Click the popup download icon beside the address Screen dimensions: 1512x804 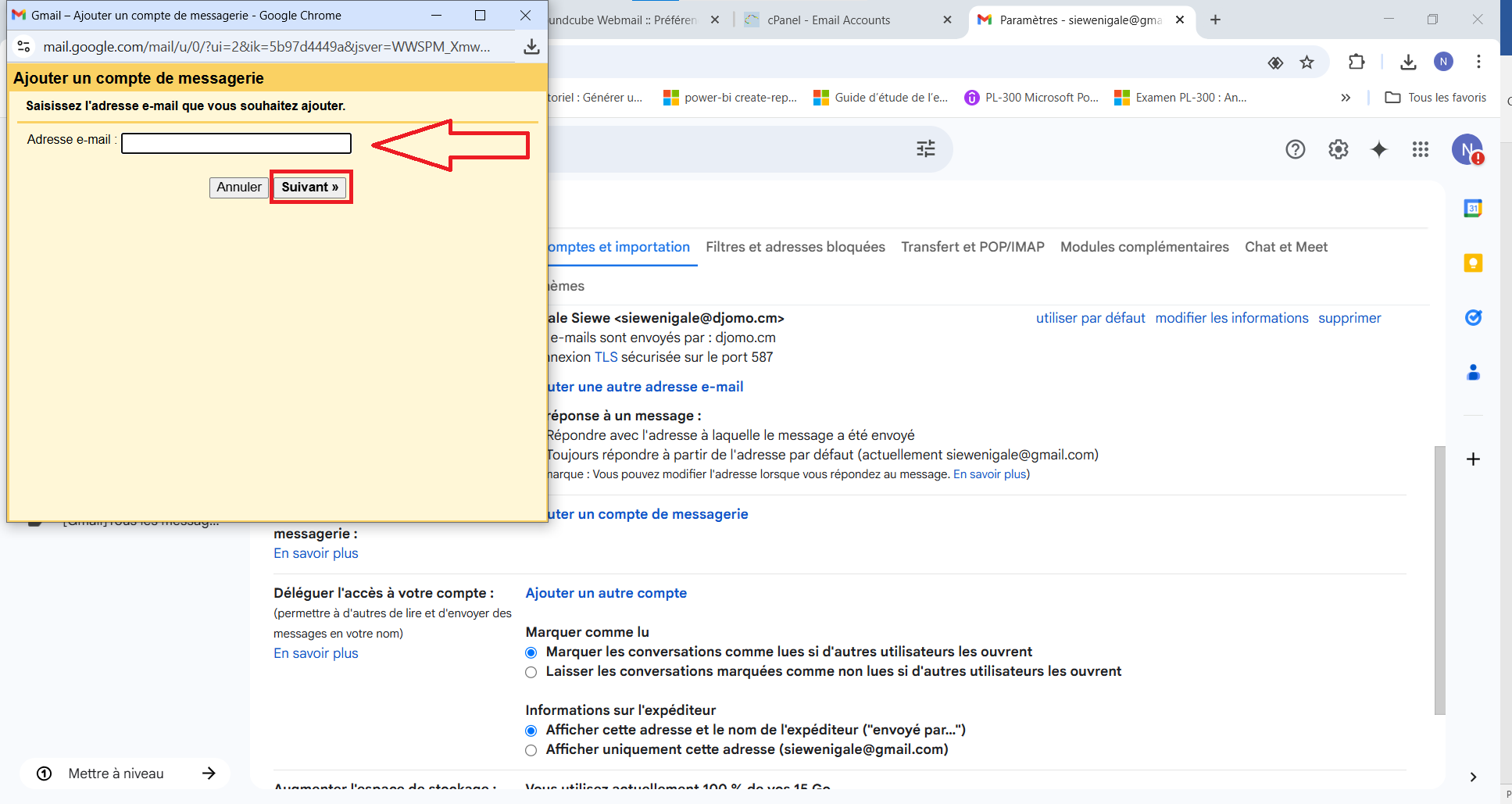pyautogui.click(x=531, y=47)
